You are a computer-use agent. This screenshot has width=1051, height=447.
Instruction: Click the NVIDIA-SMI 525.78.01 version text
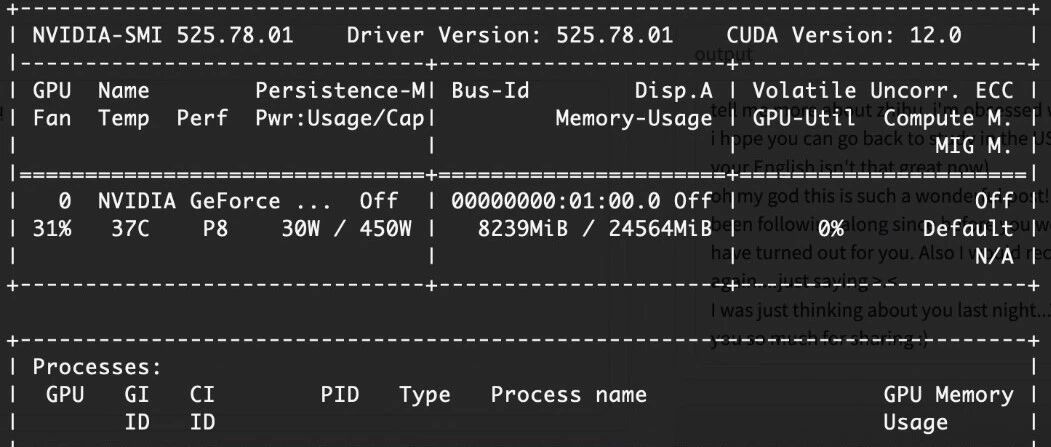(x=163, y=35)
